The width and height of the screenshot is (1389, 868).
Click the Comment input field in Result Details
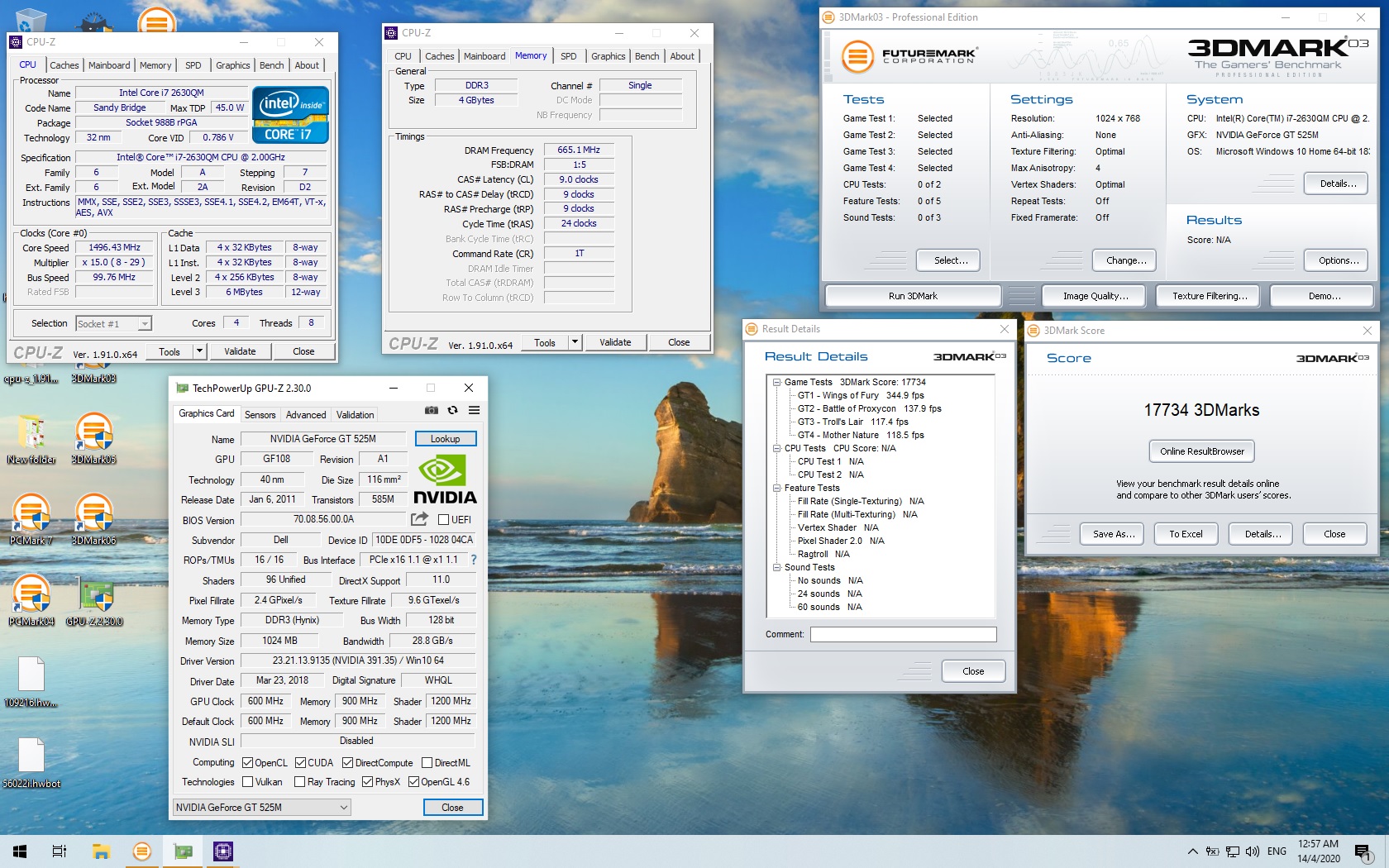pos(903,634)
